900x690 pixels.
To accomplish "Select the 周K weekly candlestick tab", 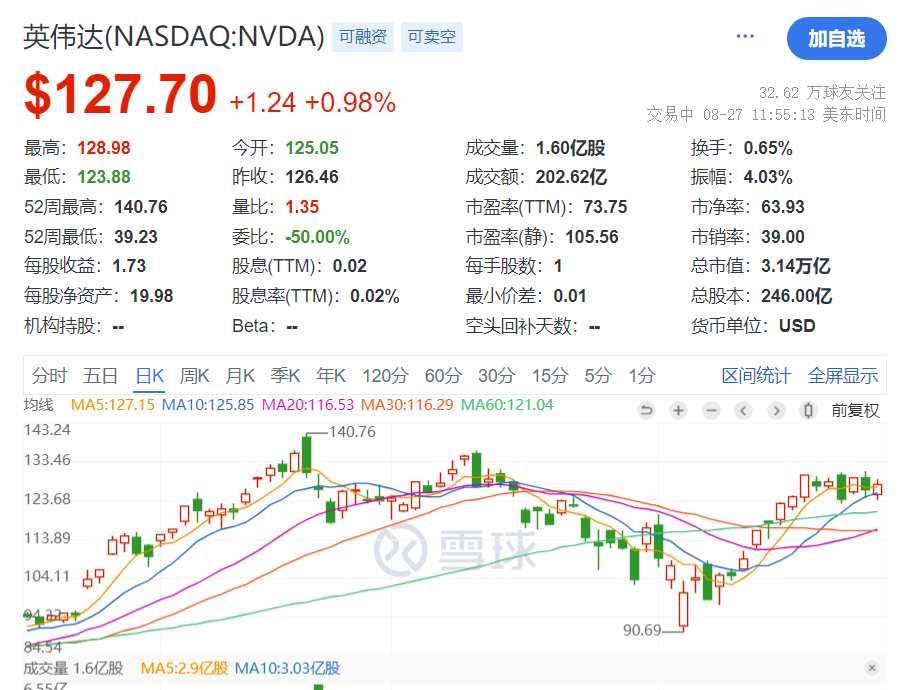I will (x=195, y=376).
